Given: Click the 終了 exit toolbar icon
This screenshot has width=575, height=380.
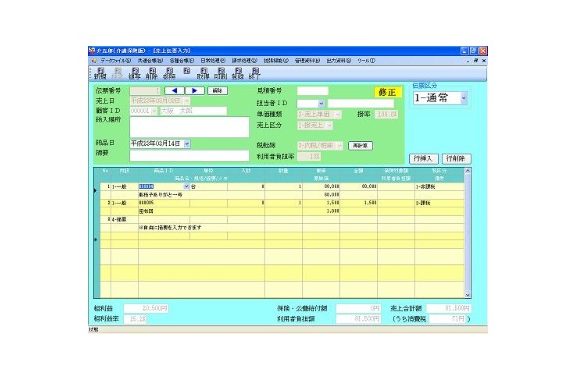Looking at the screenshot, I should pyautogui.click(x=254, y=73).
